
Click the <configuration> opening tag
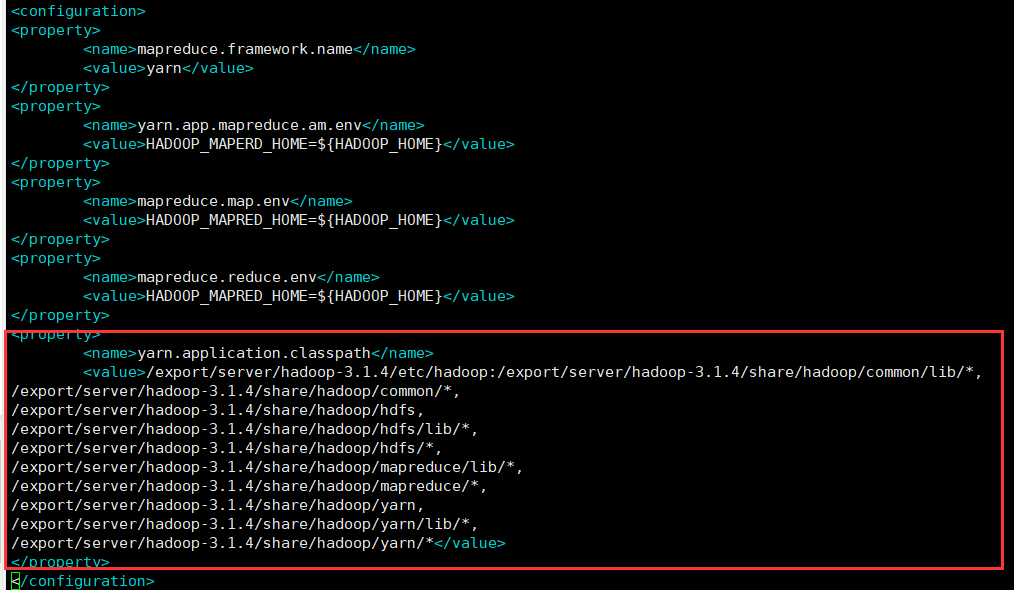(x=77, y=11)
